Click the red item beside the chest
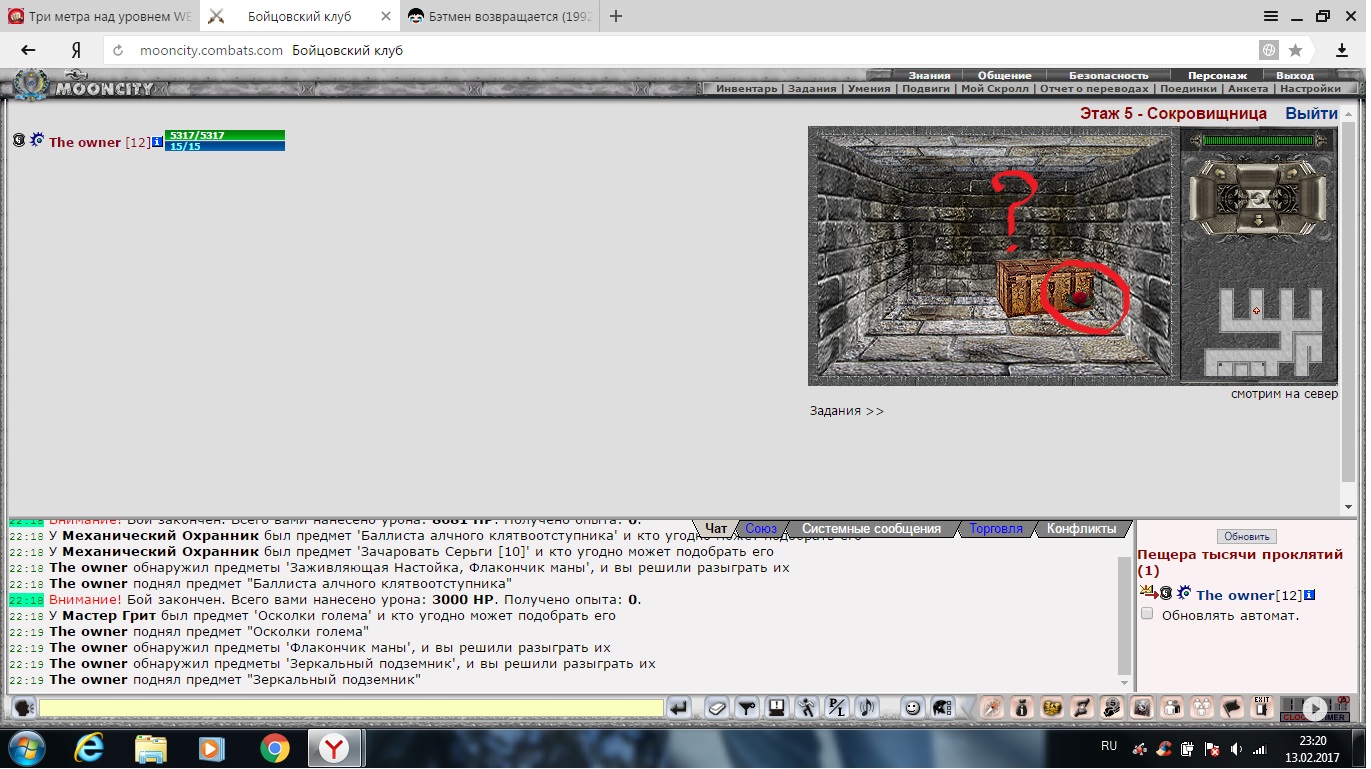The width and height of the screenshot is (1371, 769). 1080,297
